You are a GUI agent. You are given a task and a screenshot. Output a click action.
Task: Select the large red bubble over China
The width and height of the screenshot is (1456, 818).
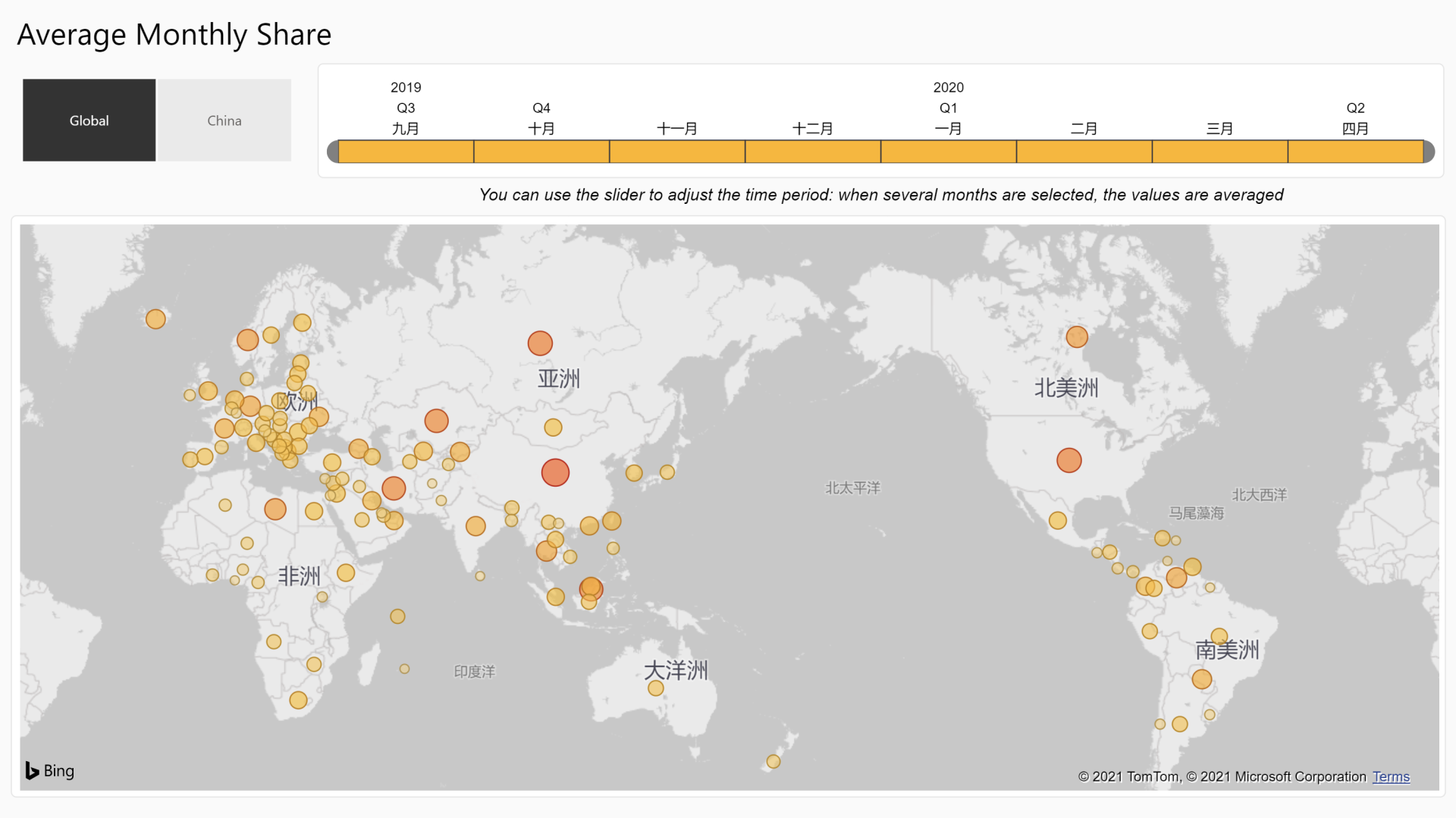point(555,472)
